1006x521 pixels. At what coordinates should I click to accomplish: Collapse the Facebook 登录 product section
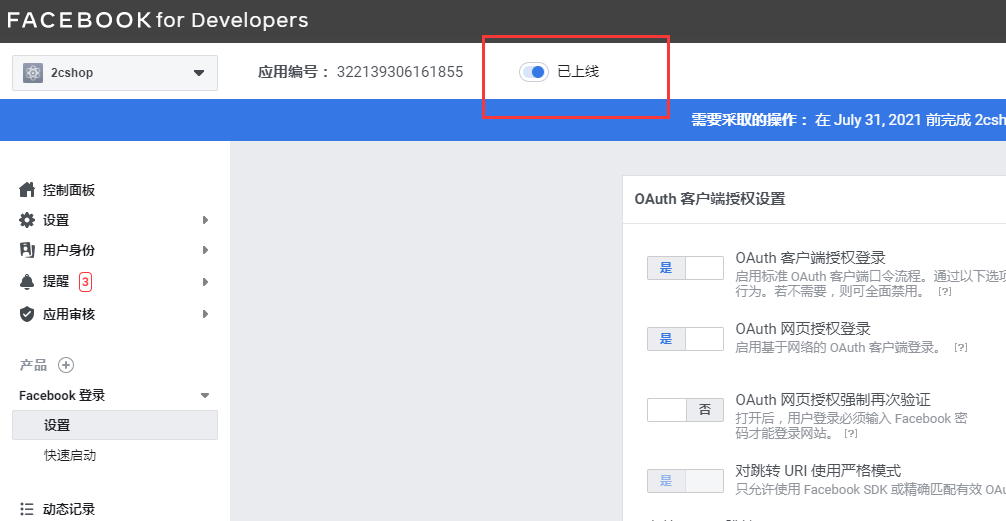(205, 395)
